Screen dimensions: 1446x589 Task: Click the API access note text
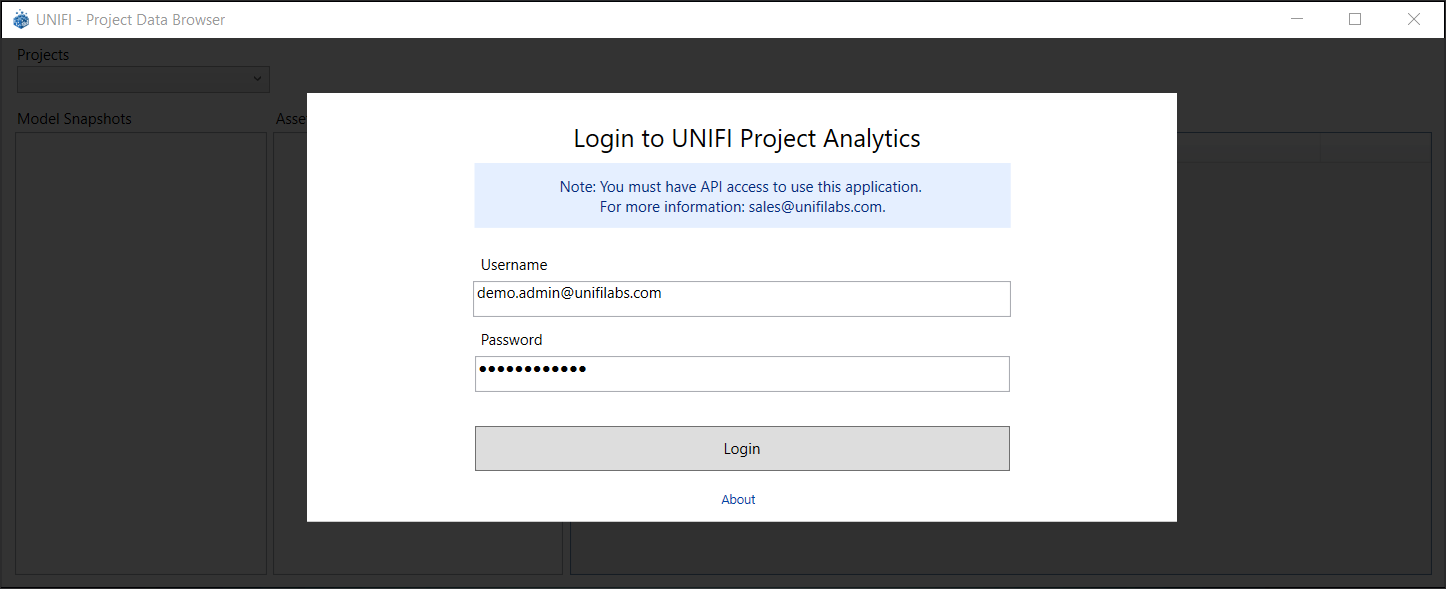click(x=741, y=186)
